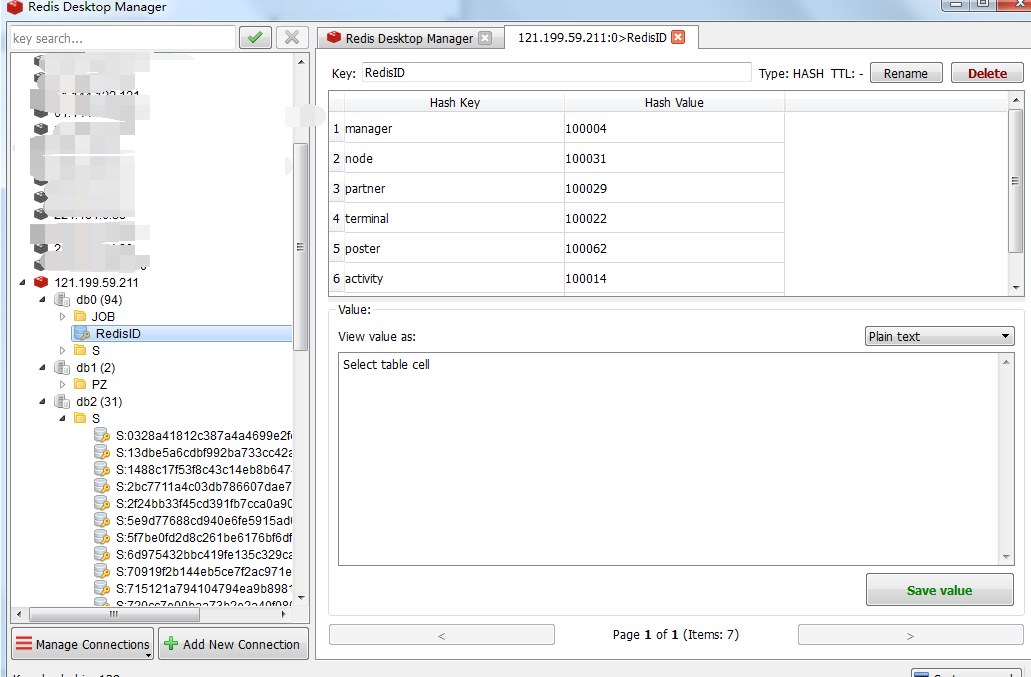Collapse the S folder under db2
This screenshot has height=677, width=1031.
pos(62,419)
